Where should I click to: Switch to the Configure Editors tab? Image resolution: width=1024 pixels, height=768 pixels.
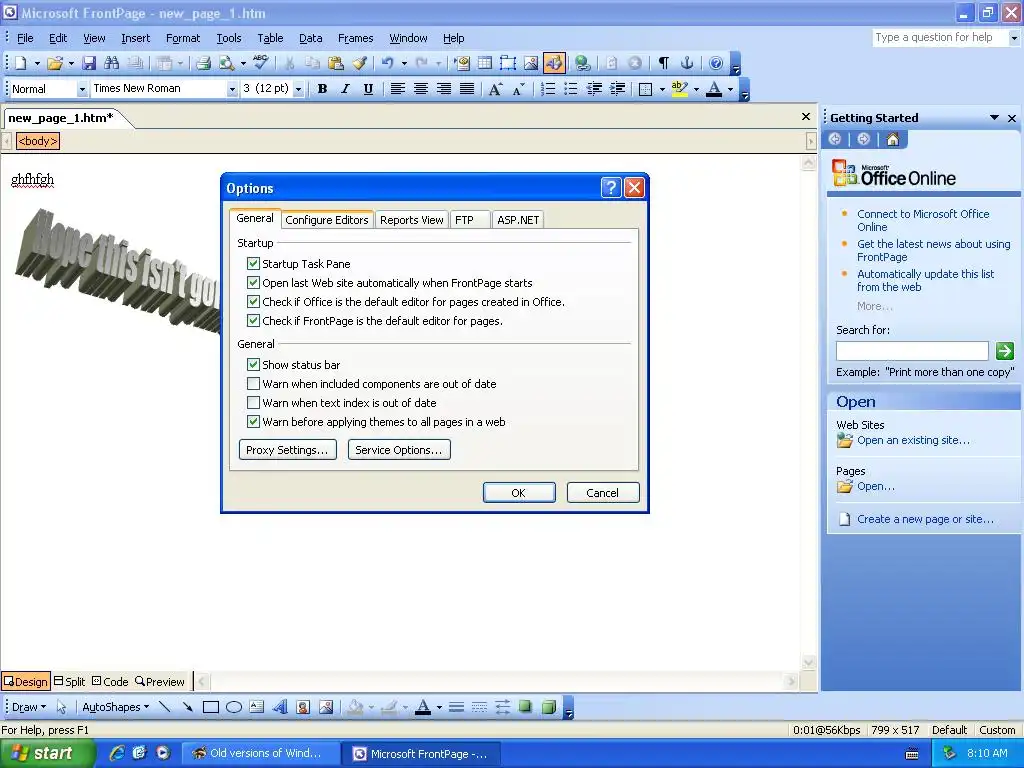point(327,220)
